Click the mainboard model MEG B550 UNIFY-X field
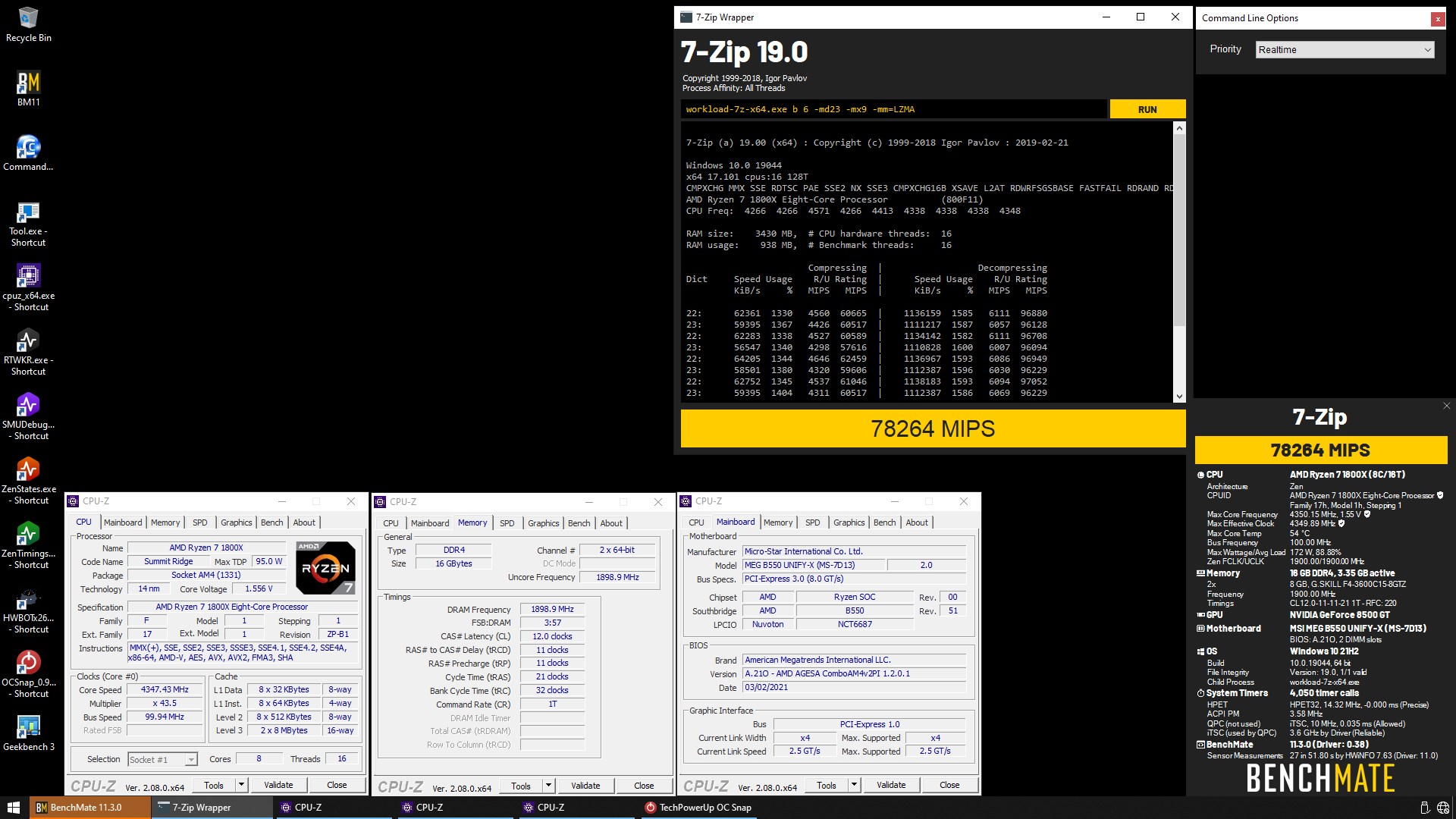The width and height of the screenshot is (1456, 819). (813, 565)
